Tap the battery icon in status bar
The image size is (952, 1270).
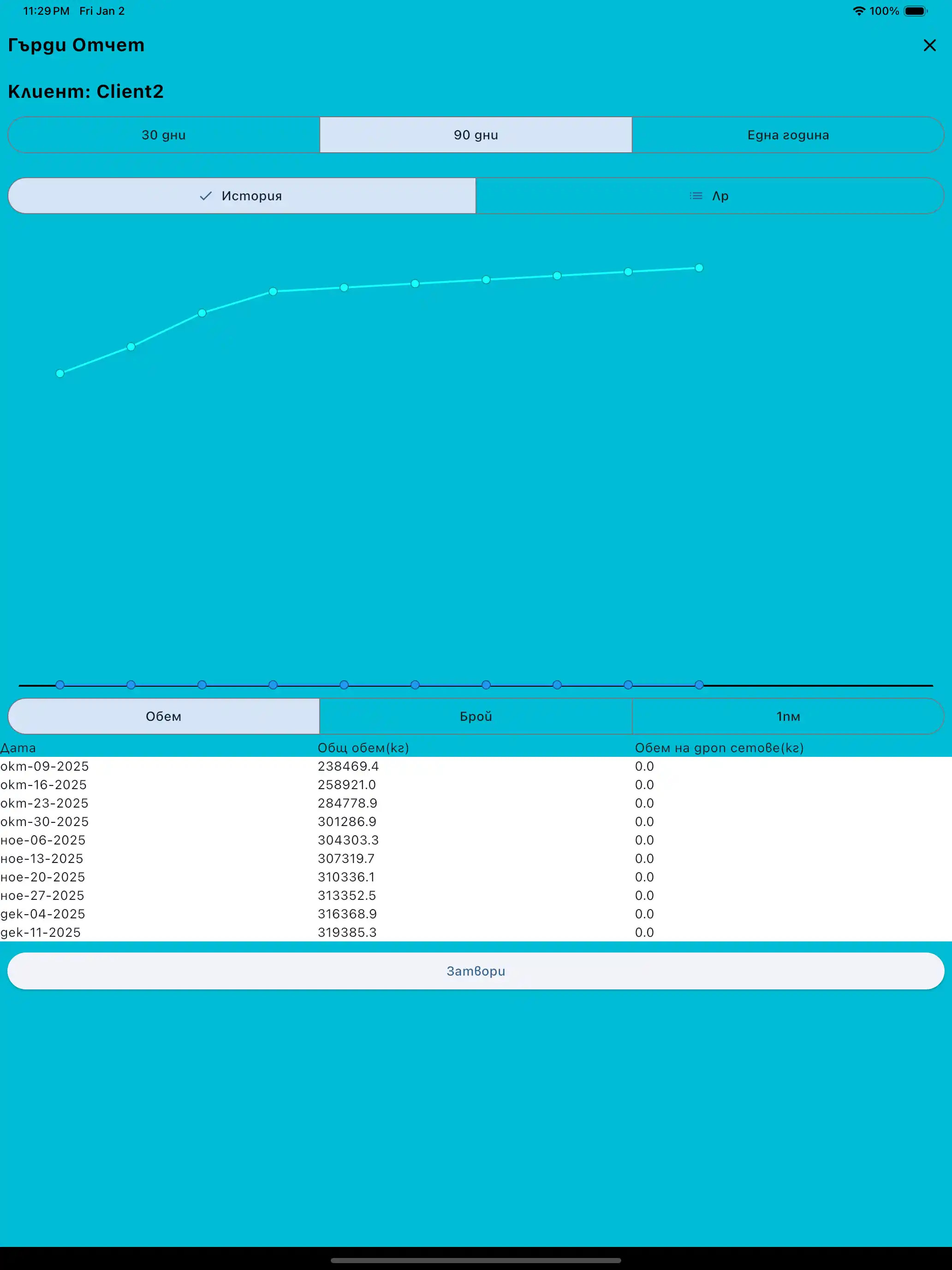[x=915, y=11]
